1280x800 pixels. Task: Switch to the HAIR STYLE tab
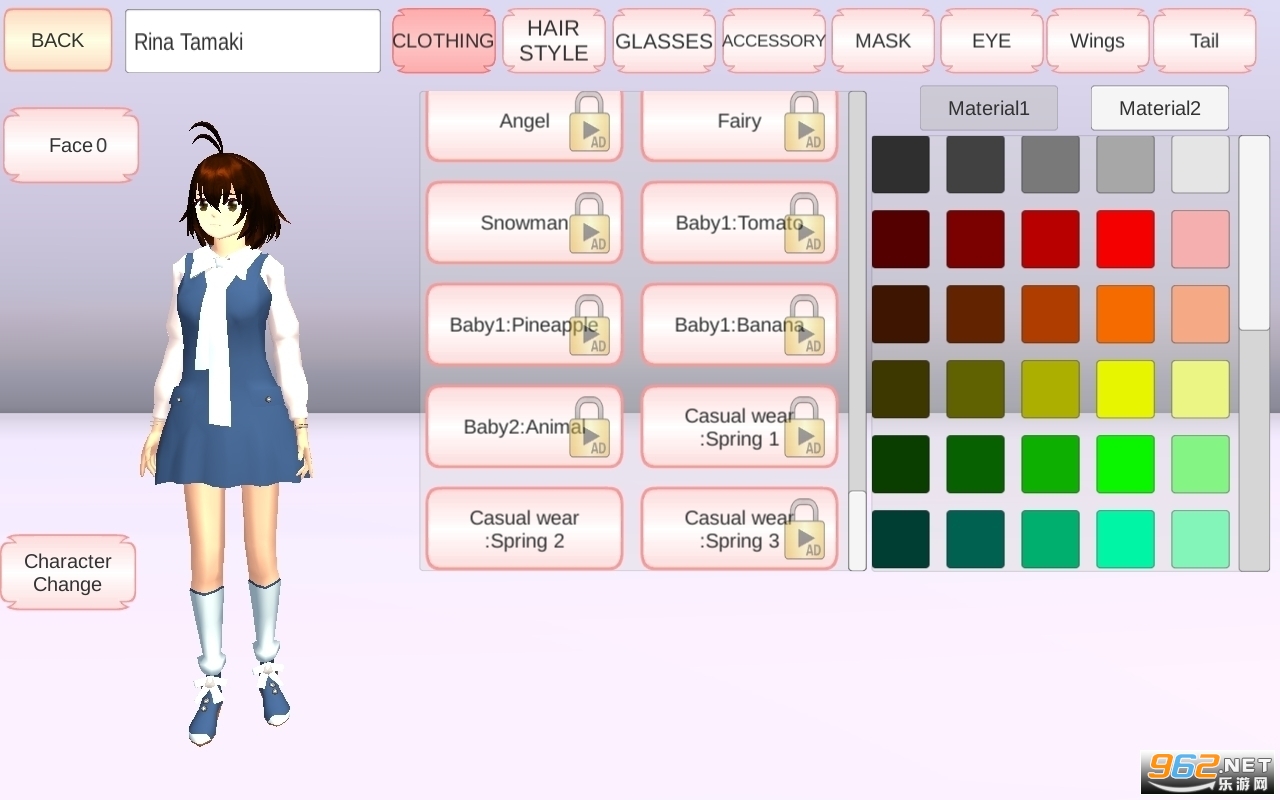(553, 41)
